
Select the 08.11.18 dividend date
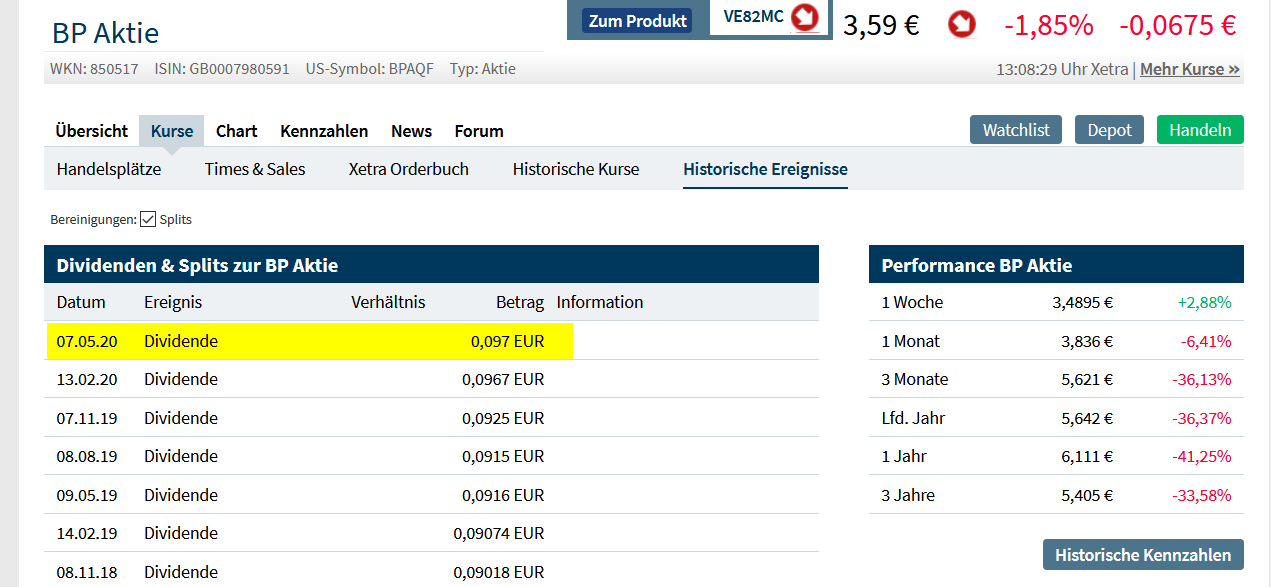tap(87, 572)
